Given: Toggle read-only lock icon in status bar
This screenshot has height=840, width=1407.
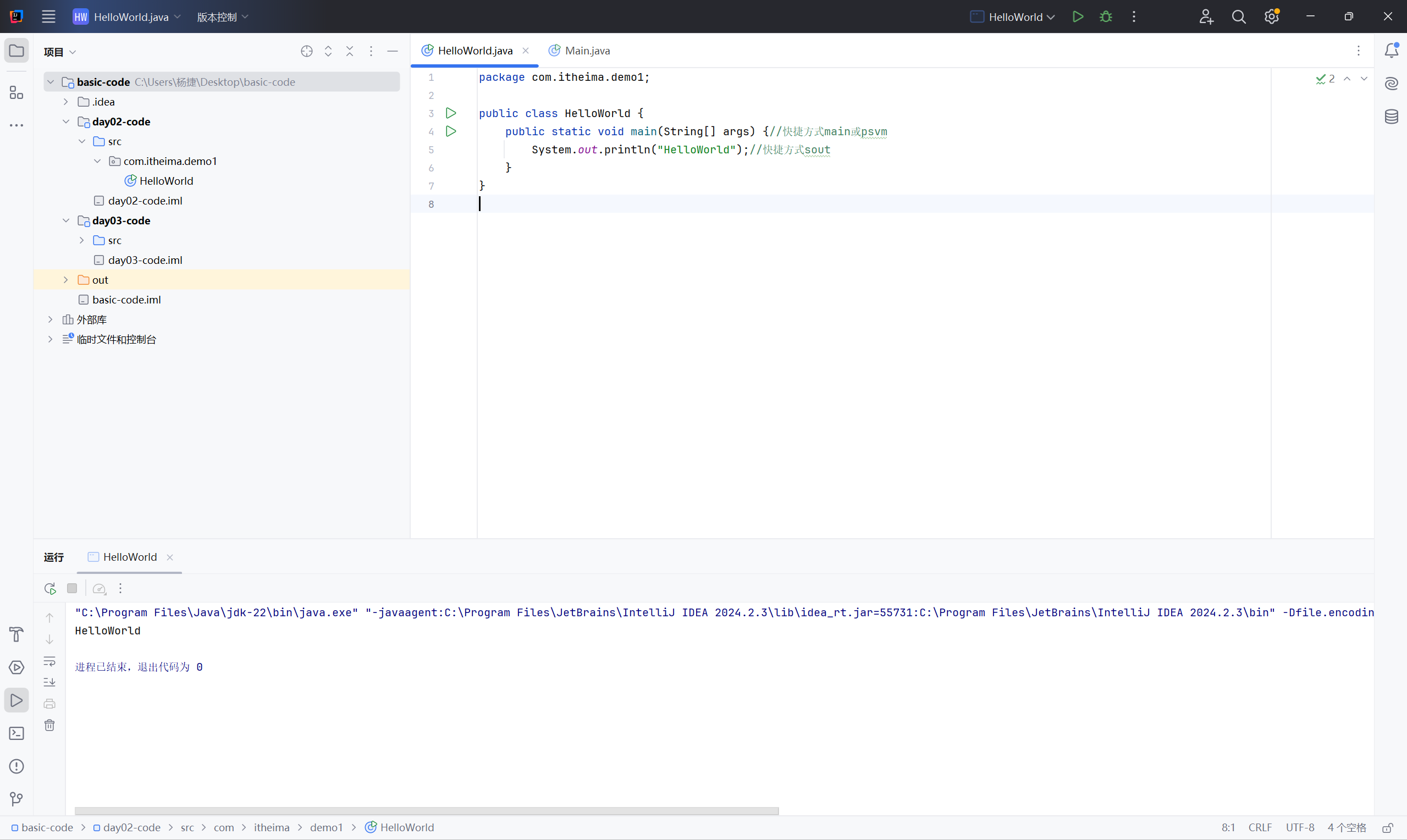Looking at the screenshot, I should click(1387, 827).
